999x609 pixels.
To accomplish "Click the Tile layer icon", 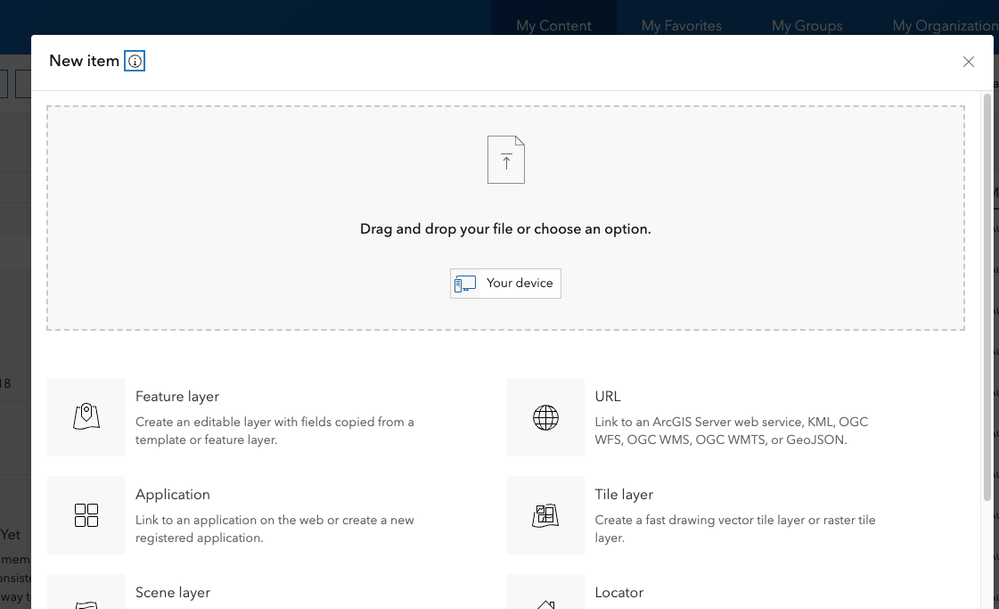I will click(546, 515).
